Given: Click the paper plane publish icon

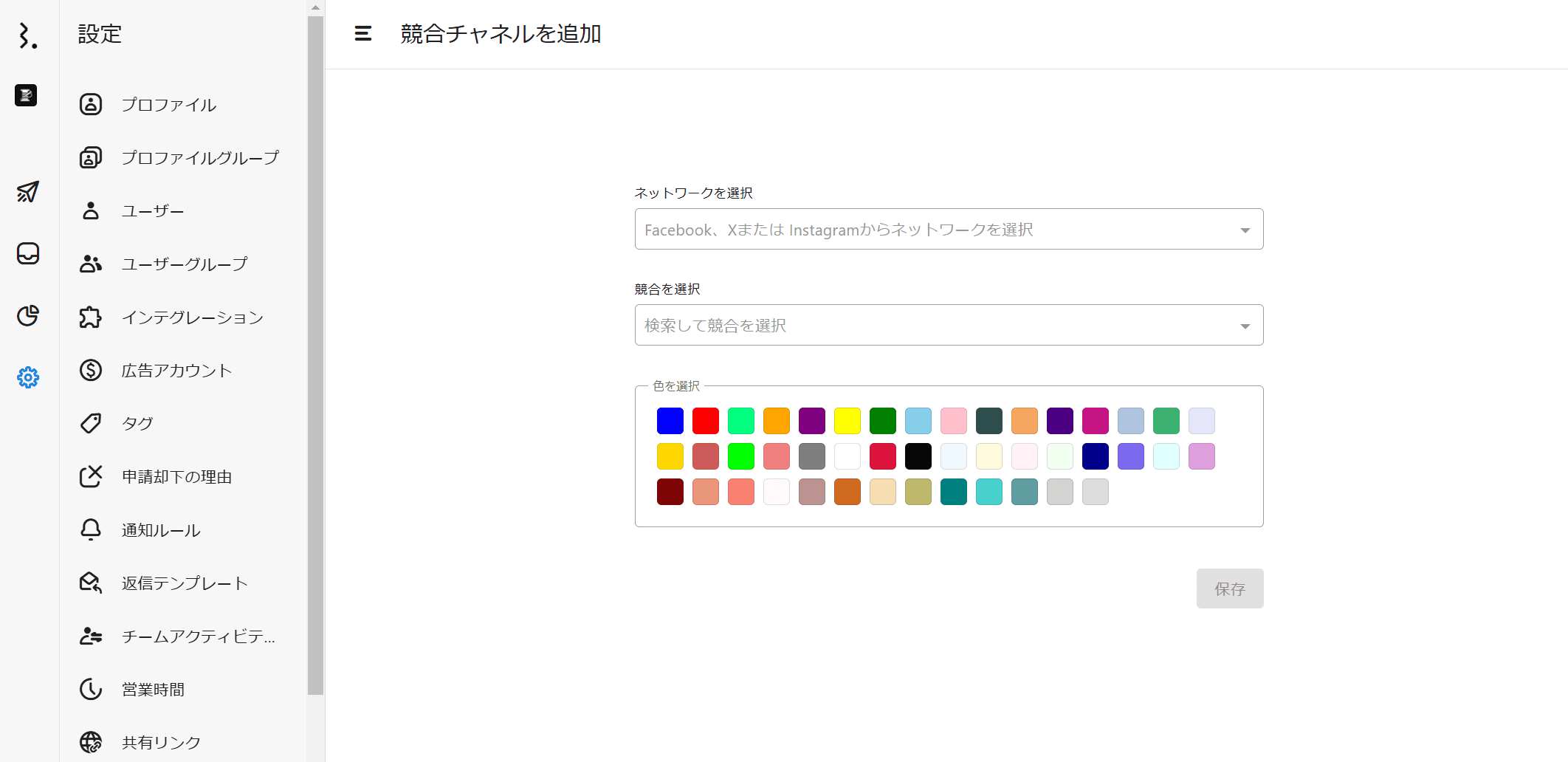Looking at the screenshot, I should [x=28, y=192].
